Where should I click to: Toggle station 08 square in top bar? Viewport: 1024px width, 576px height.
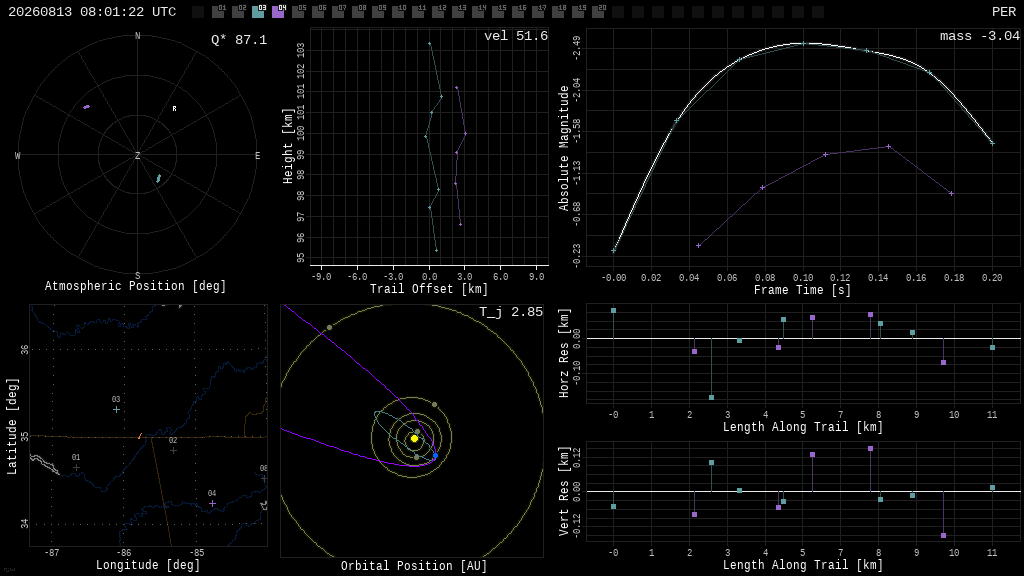358,12
